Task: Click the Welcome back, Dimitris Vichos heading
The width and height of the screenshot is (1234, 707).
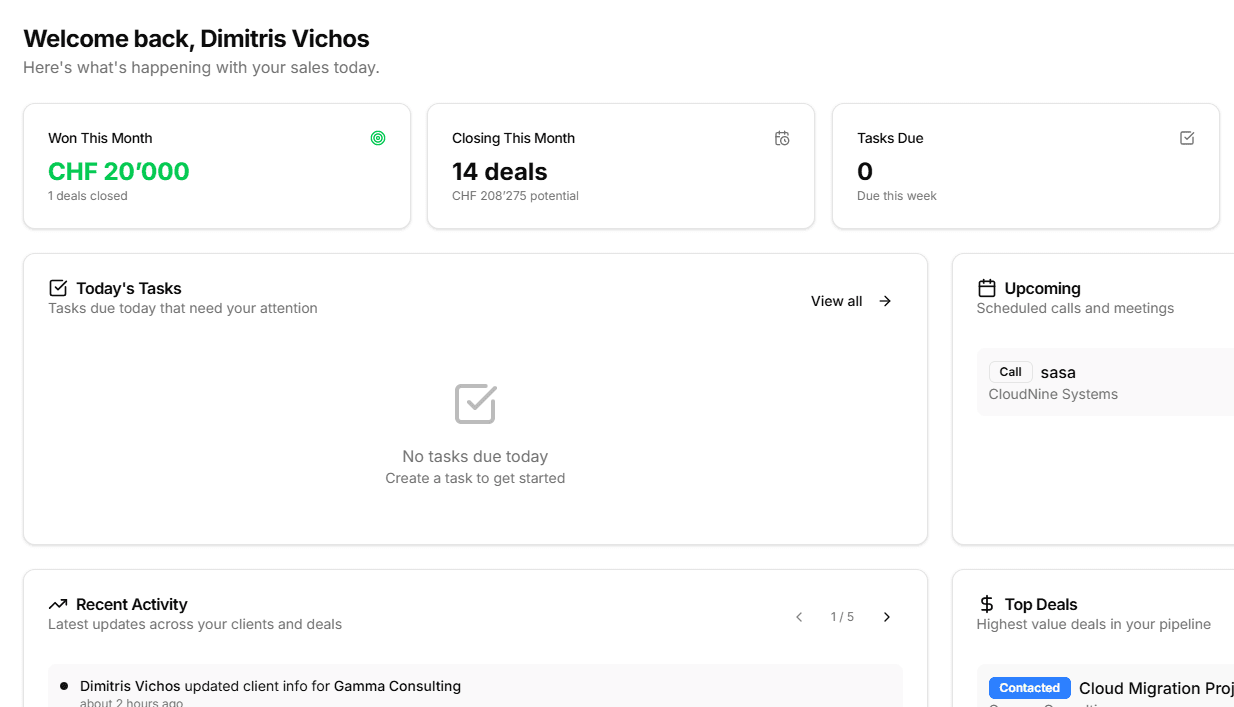Action: pos(196,38)
